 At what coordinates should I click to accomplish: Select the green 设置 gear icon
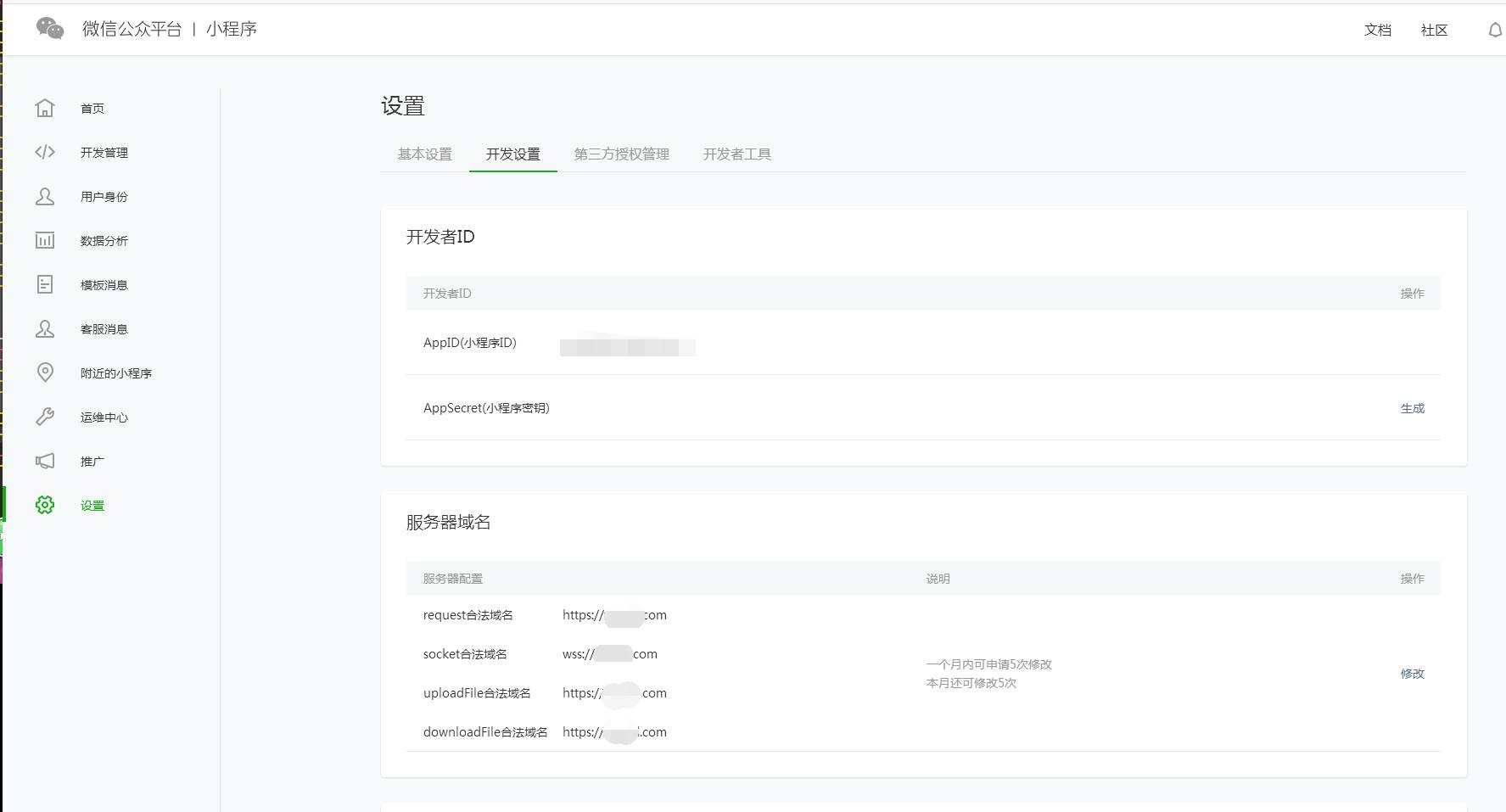pos(45,506)
